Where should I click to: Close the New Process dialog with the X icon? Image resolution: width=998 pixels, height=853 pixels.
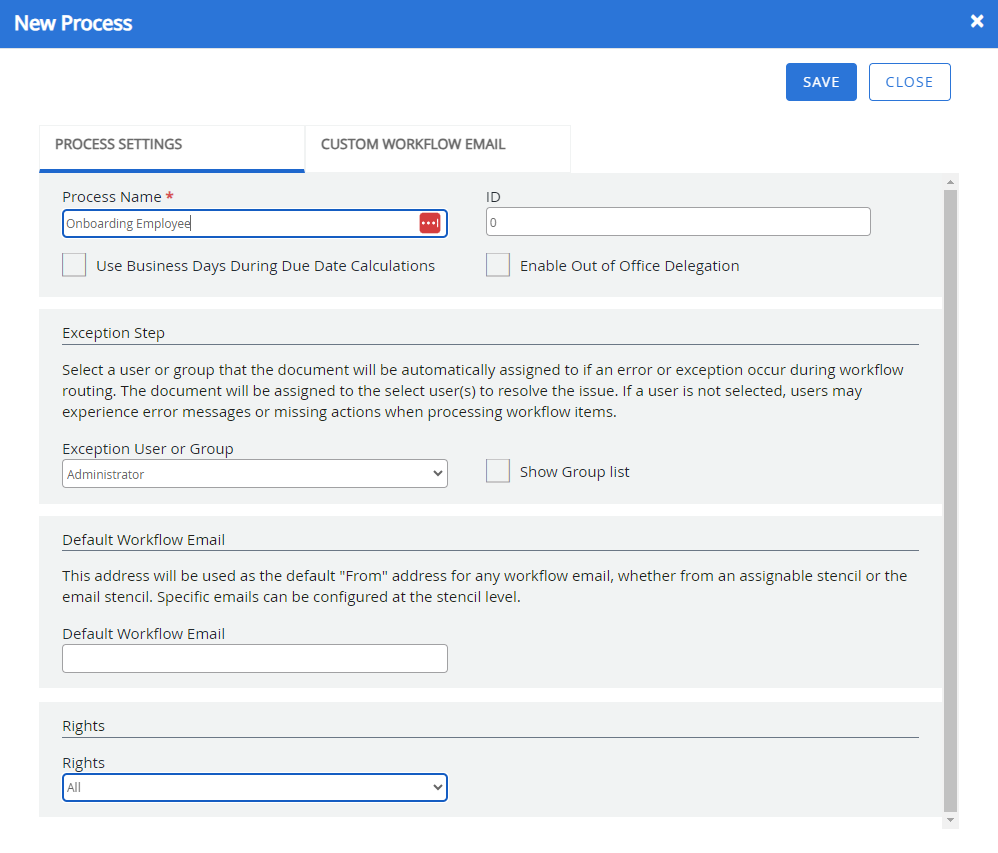click(x=977, y=22)
